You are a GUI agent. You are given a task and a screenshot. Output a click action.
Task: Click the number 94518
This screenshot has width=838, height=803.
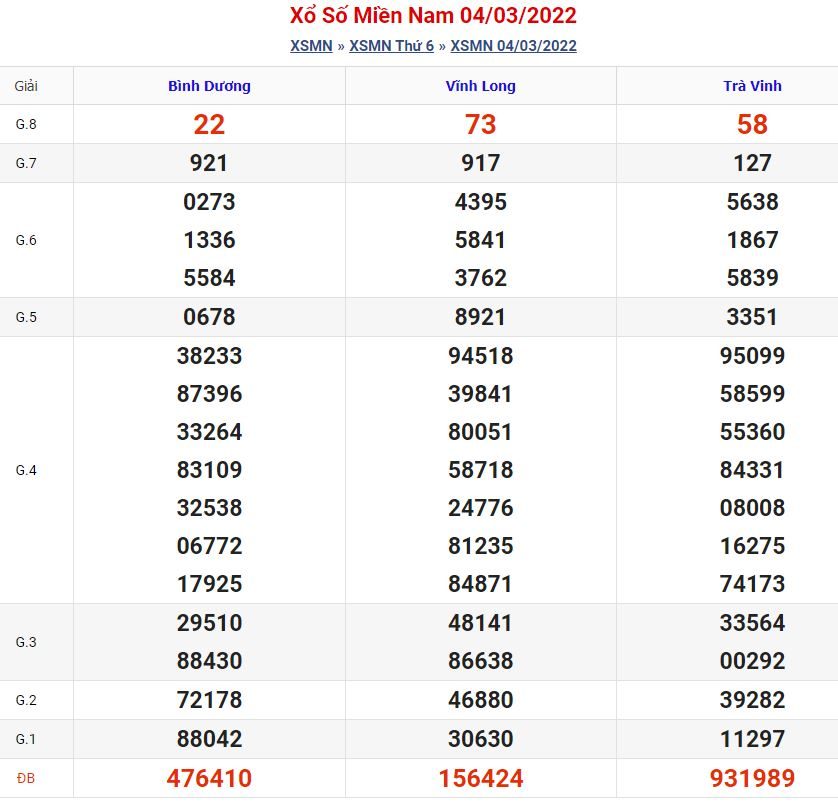[480, 356]
